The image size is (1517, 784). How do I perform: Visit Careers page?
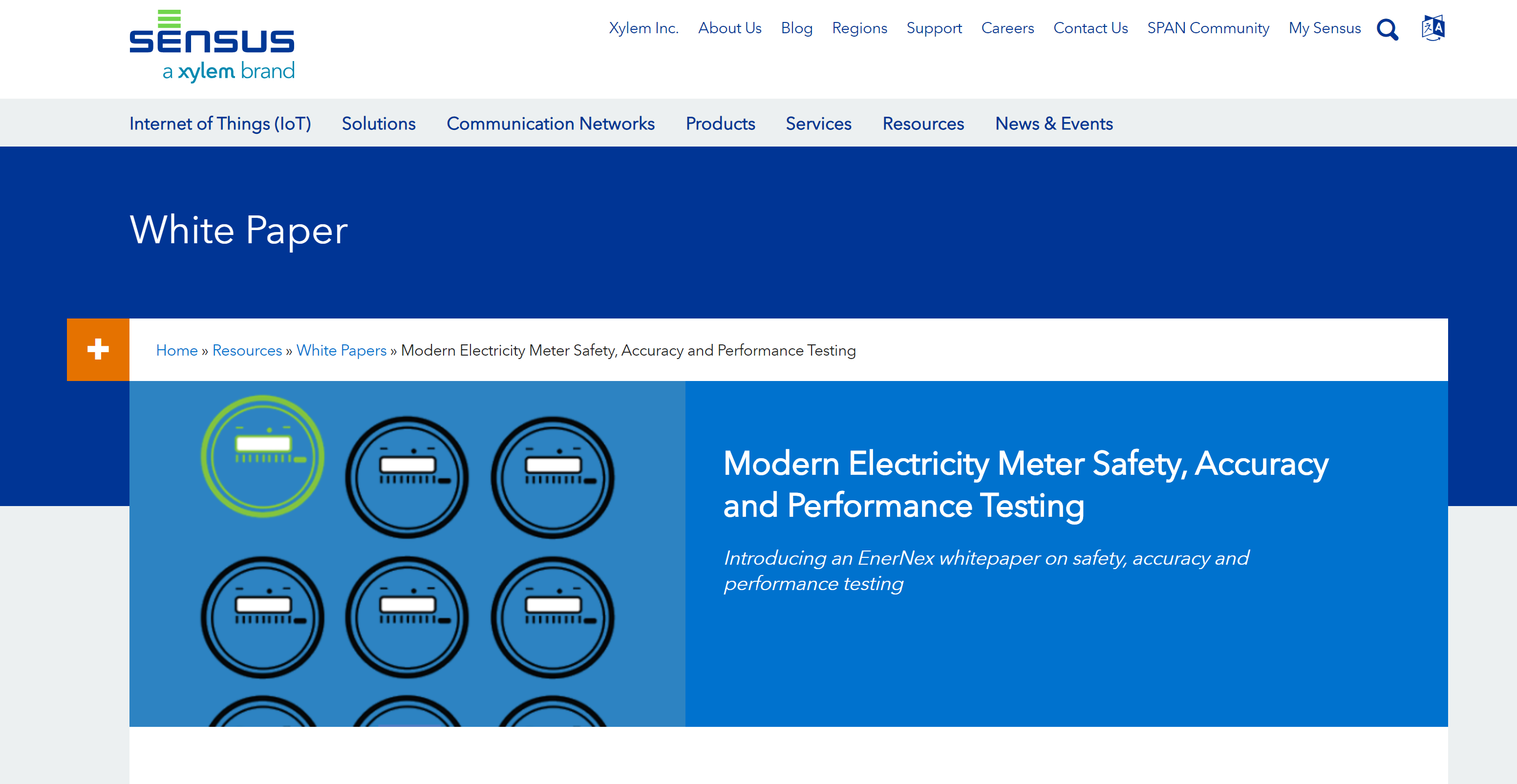pos(1007,28)
